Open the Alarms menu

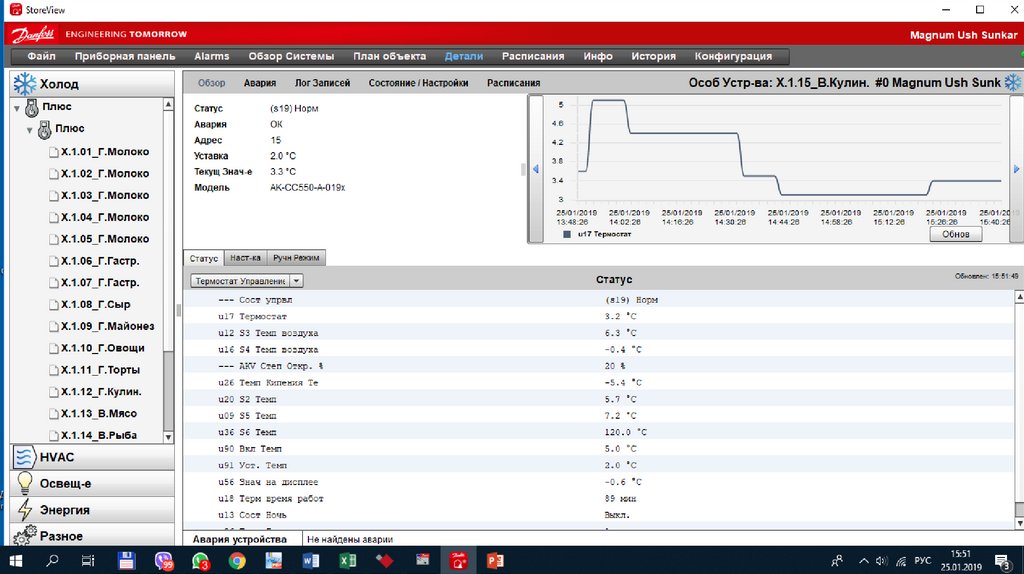tap(211, 57)
